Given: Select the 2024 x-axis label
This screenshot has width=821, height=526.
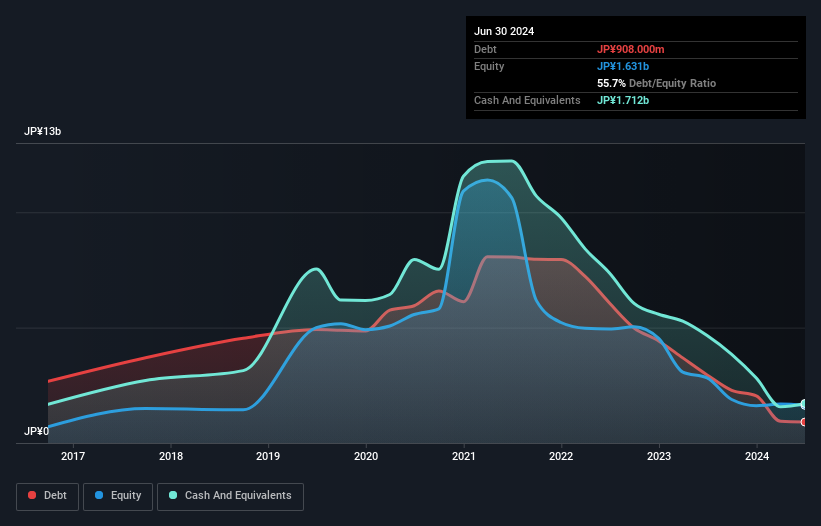Looking at the screenshot, I should (757, 456).
